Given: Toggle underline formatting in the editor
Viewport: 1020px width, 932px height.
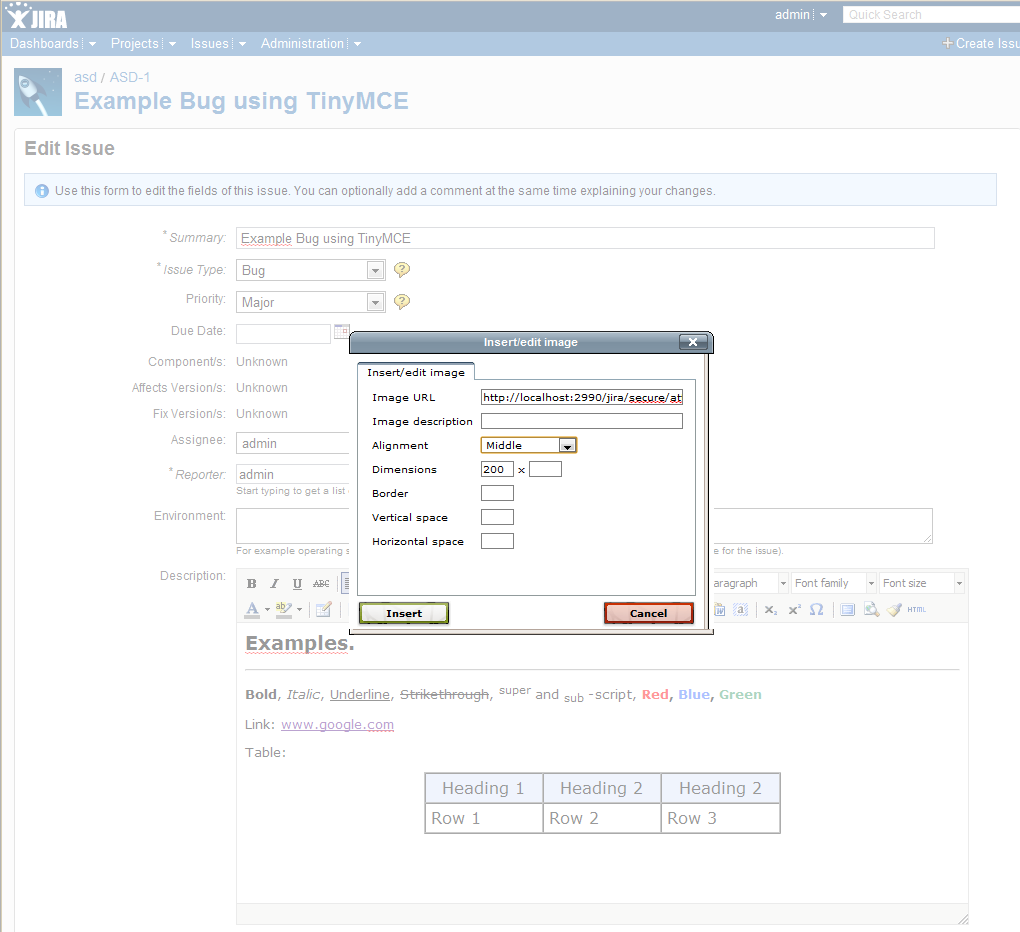Looking at the screenshot, I should [296, 583].
